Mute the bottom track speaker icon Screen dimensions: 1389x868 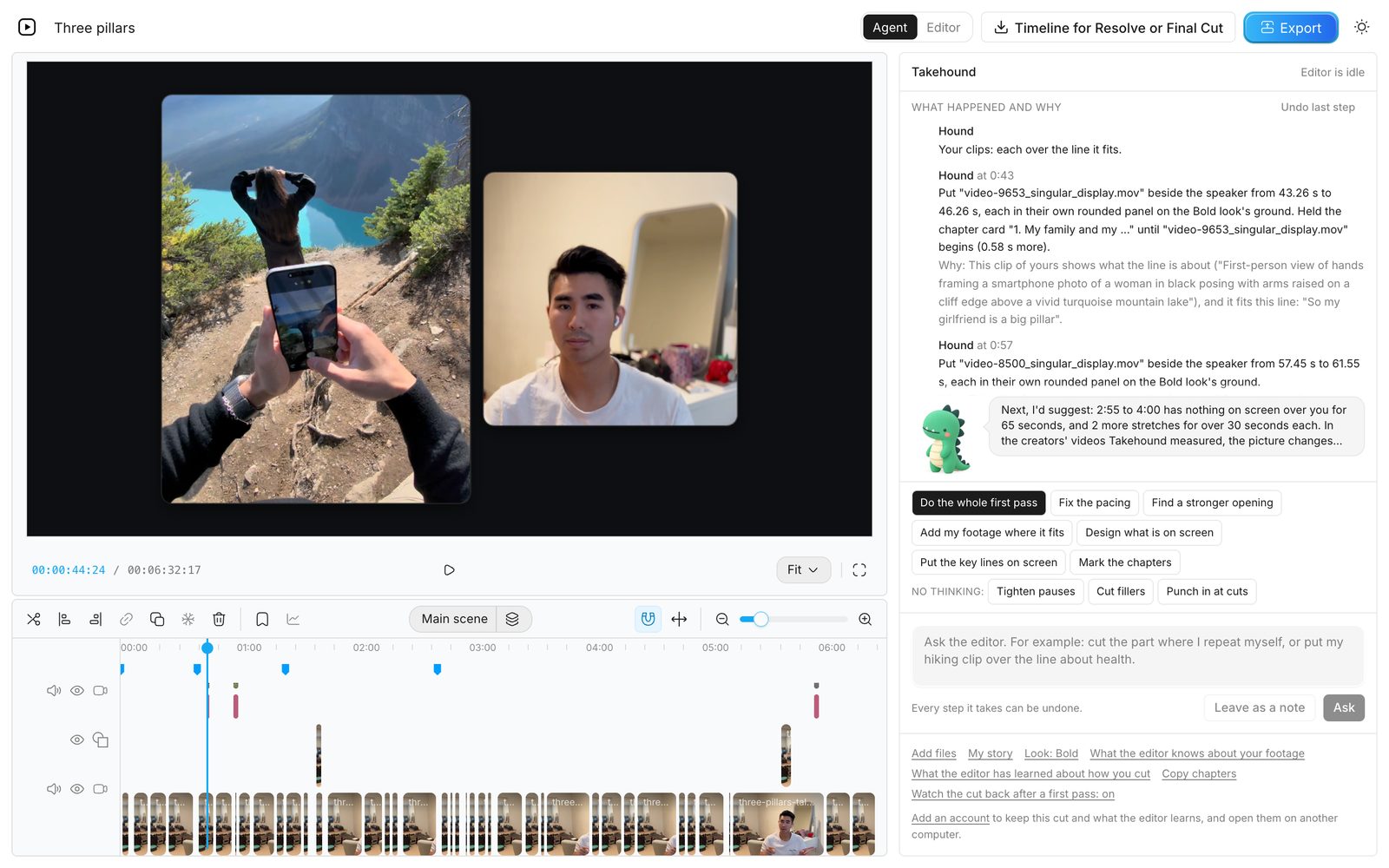pos(54,789)
